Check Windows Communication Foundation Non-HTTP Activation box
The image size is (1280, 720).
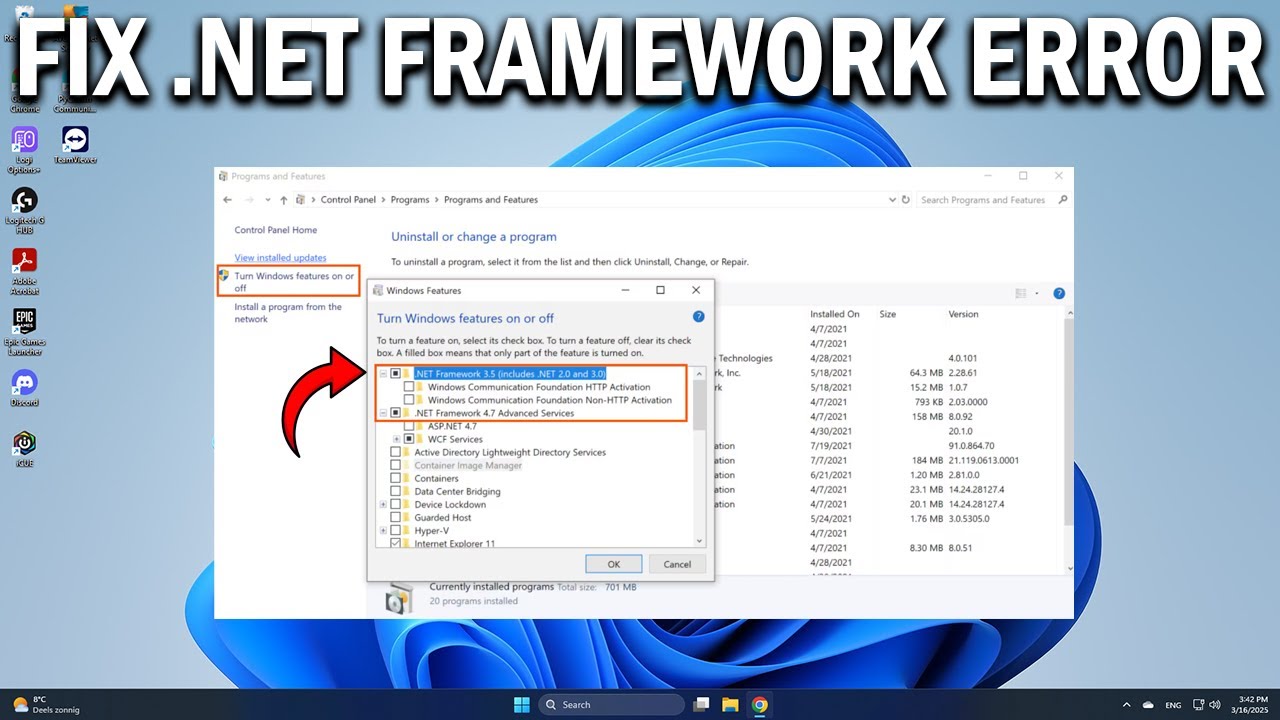click(x=408, y=400)
